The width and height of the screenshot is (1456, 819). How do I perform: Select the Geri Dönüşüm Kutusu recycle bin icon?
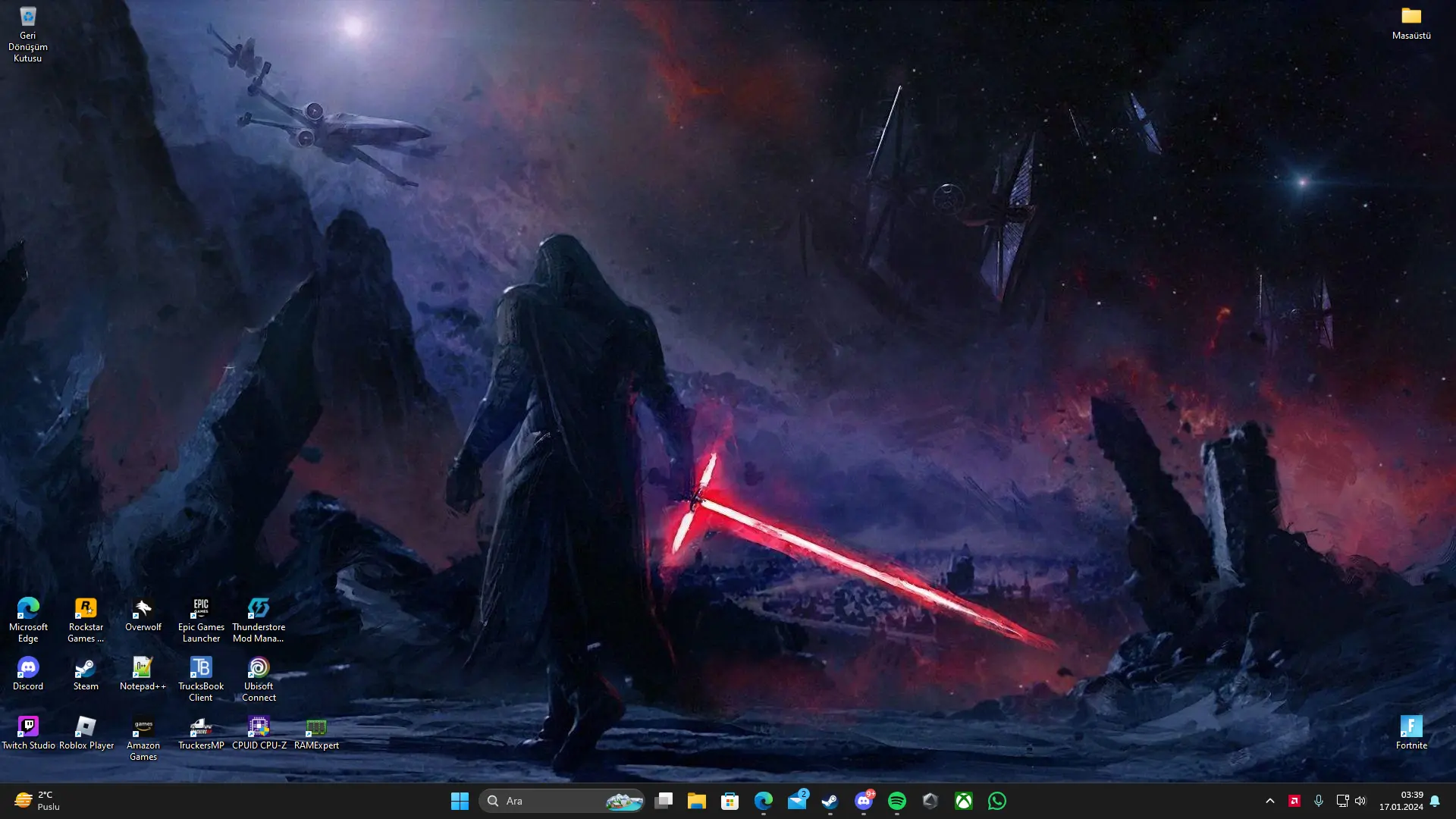point(28,34)
